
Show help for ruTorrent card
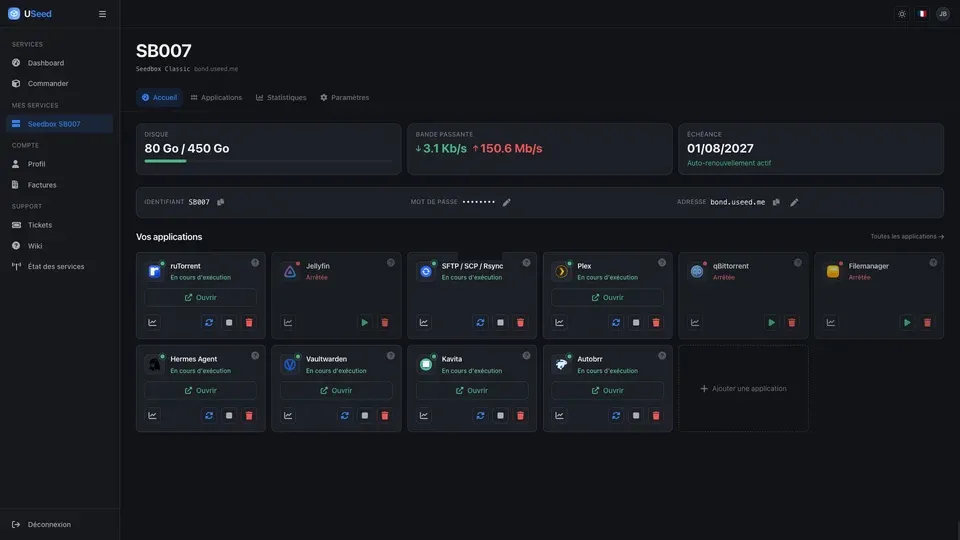[x=255, y=263]
